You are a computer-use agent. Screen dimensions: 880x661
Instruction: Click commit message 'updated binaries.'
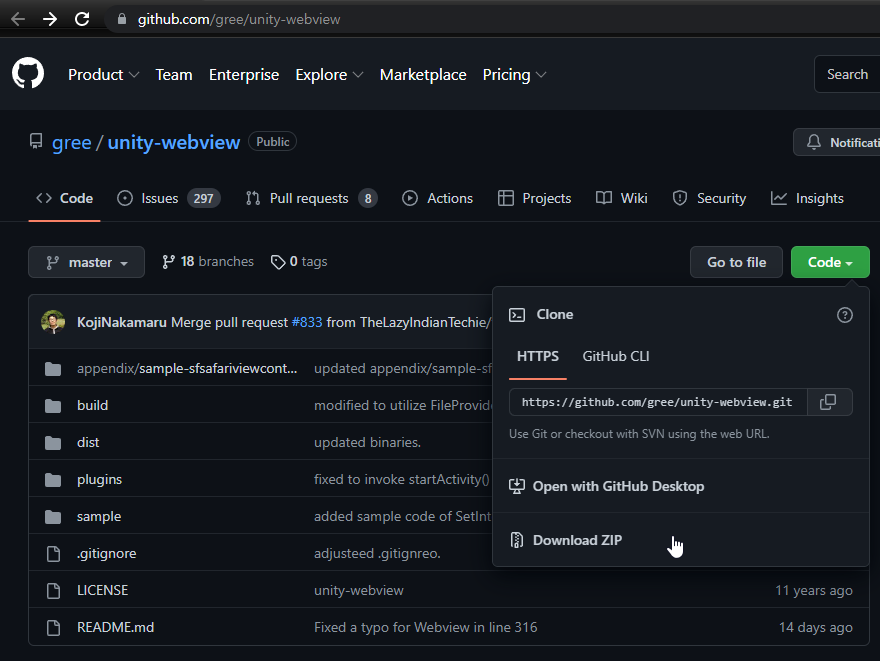367,443
